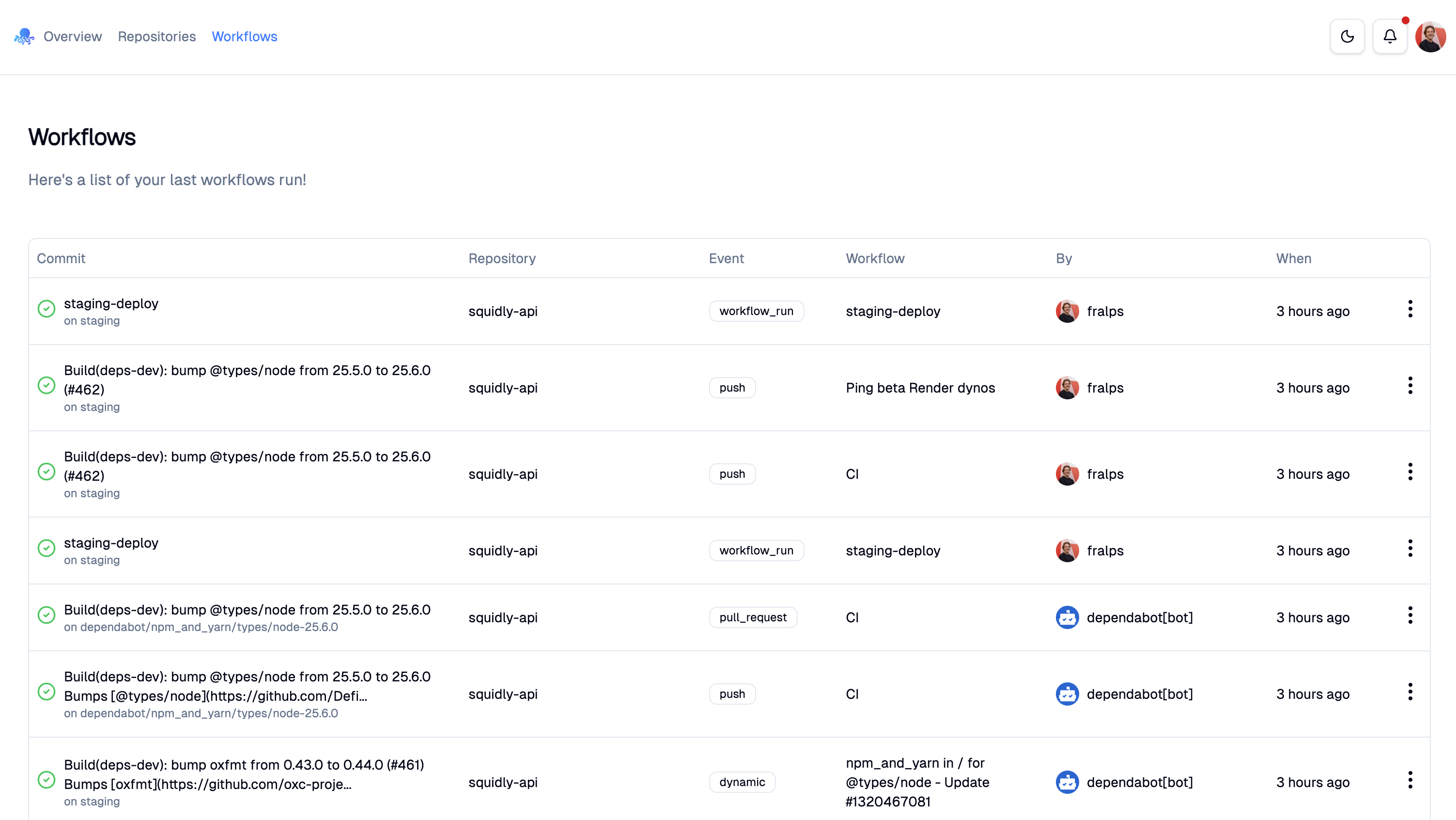The image size is (1456, 820).
Task: Click the dynamic event badge
Action: coord(742,782)
